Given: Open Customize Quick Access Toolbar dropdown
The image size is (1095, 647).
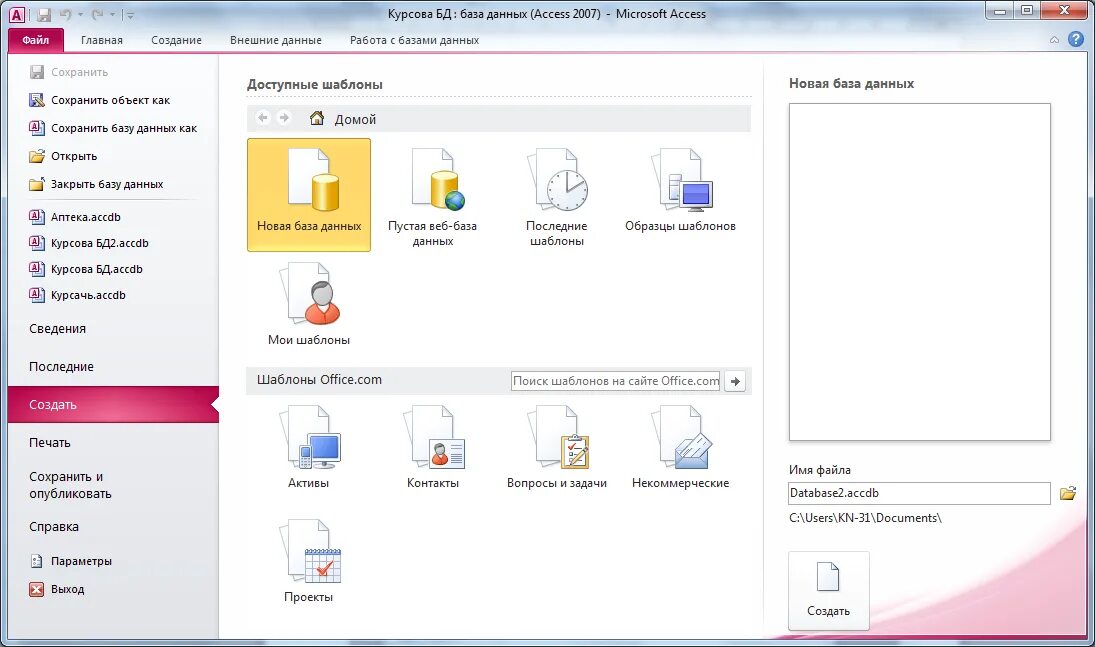Looking at the screenshot, I should coord(129,14).
